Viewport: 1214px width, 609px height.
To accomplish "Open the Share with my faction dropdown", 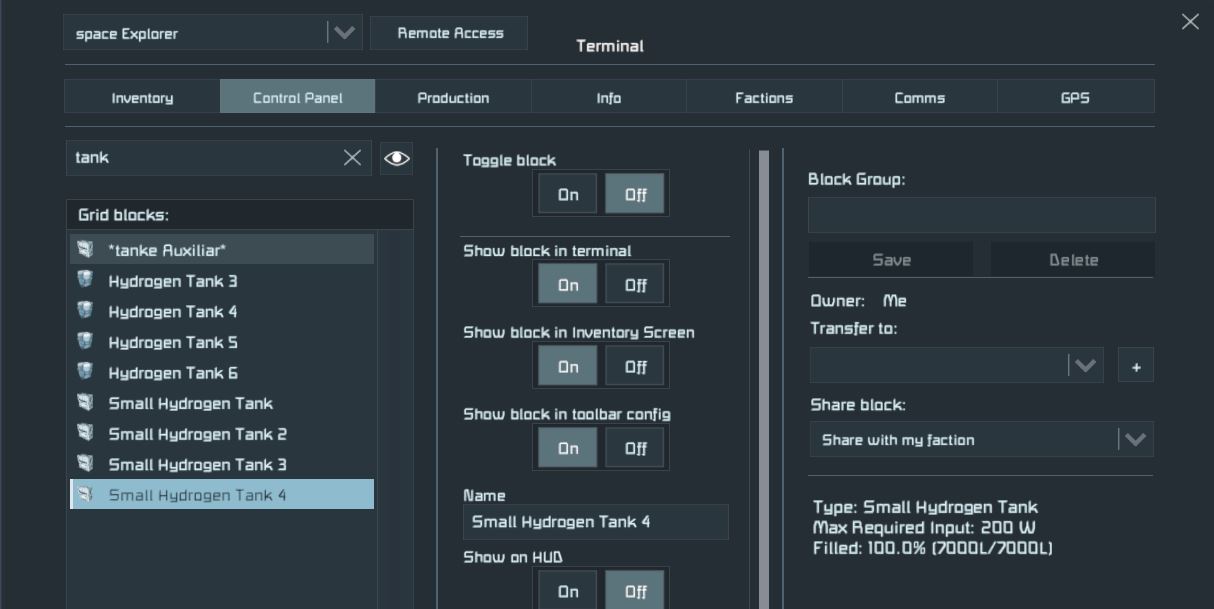I will coord(1134,440).
